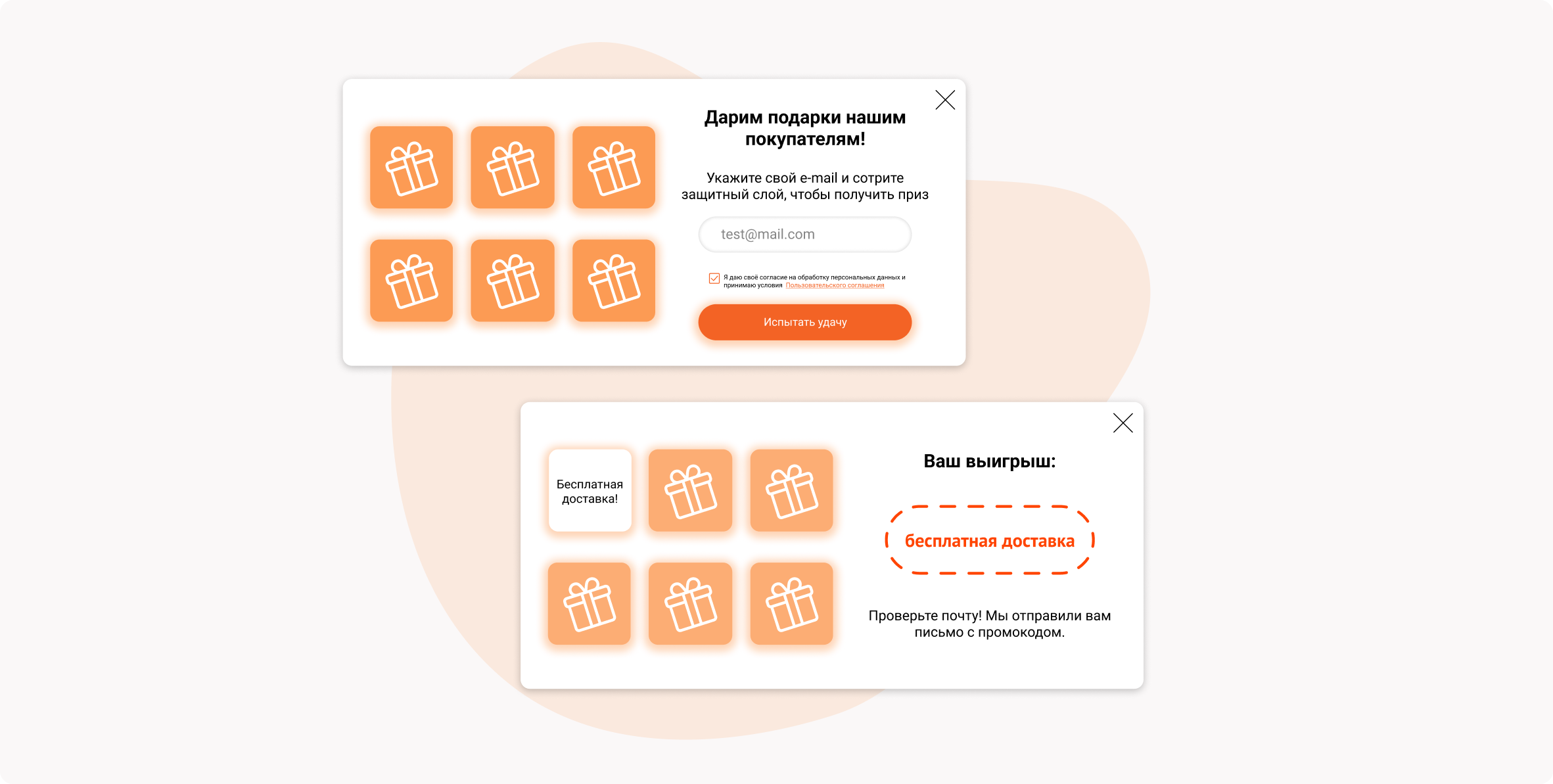Open the Пользовательского соглашения link
The image size is (1553, 784).
pos(835,285)
